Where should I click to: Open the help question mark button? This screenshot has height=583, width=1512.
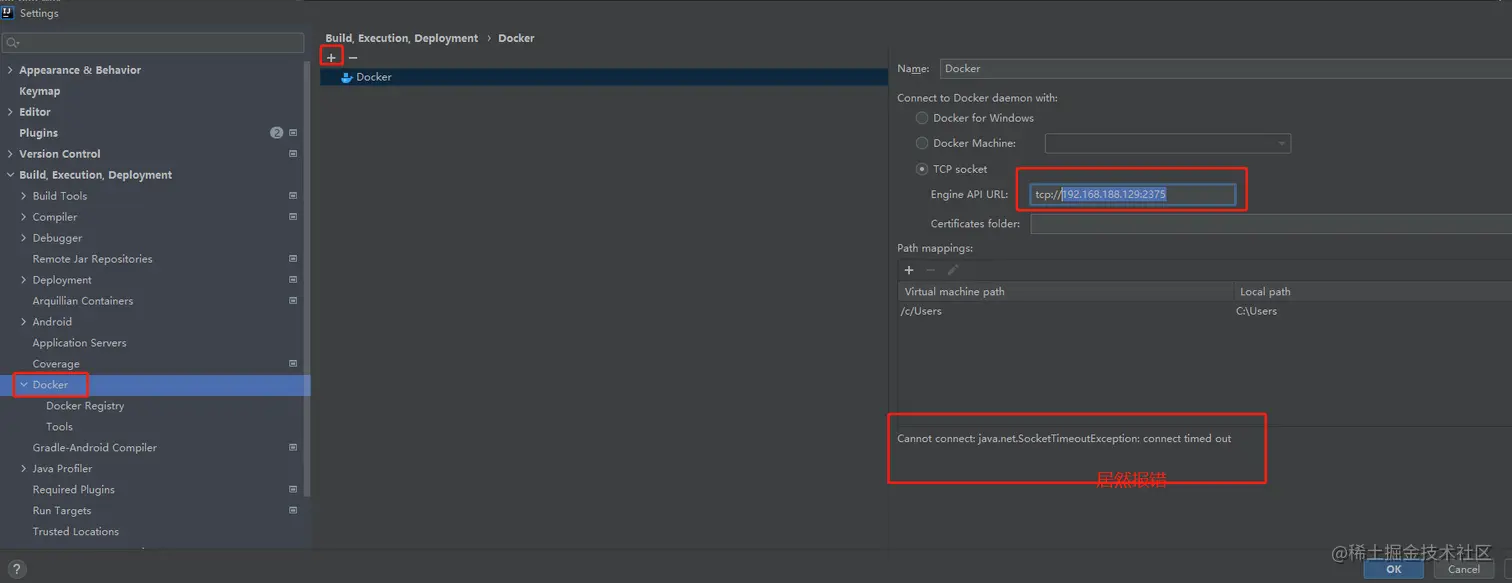pos(16,569)
